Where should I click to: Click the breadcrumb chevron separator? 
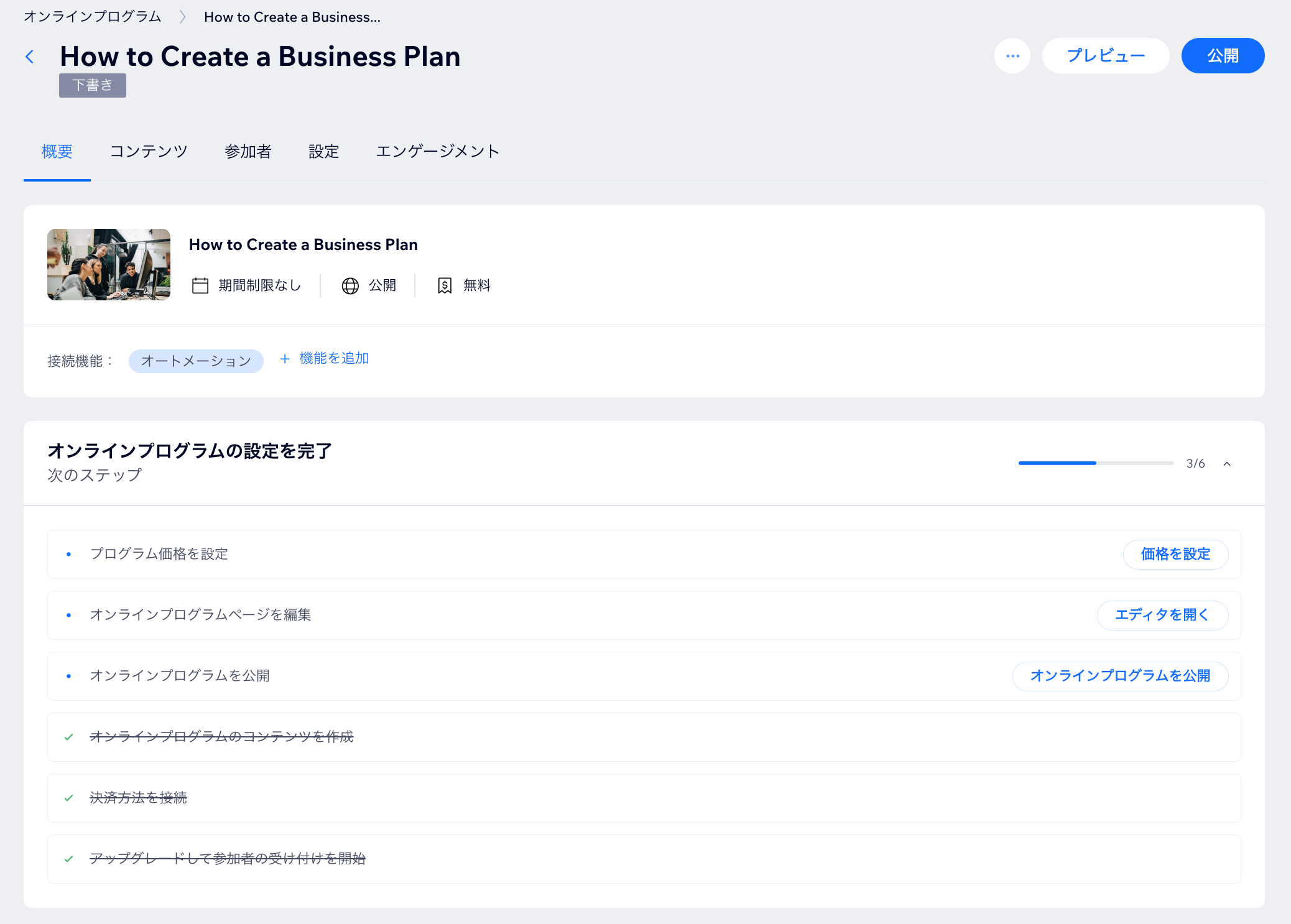point(183,17)
